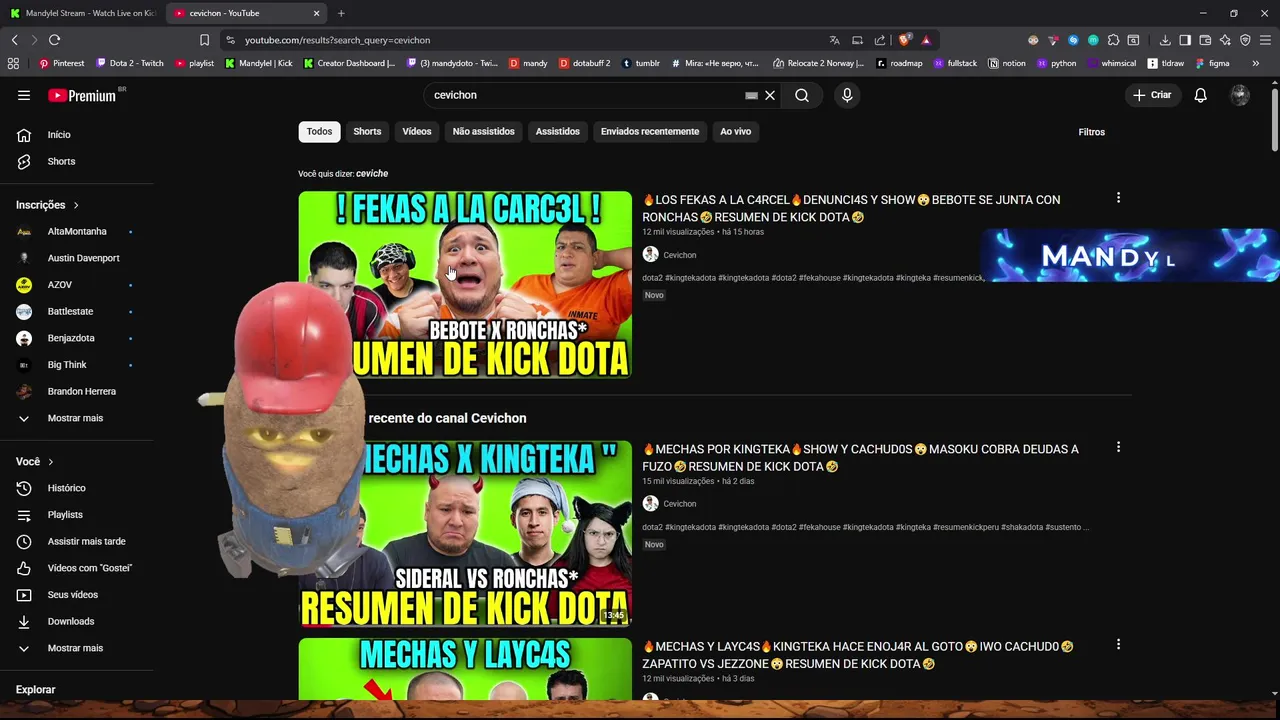
Task: Click the share icon in address bar
Action: click(880, 40)
